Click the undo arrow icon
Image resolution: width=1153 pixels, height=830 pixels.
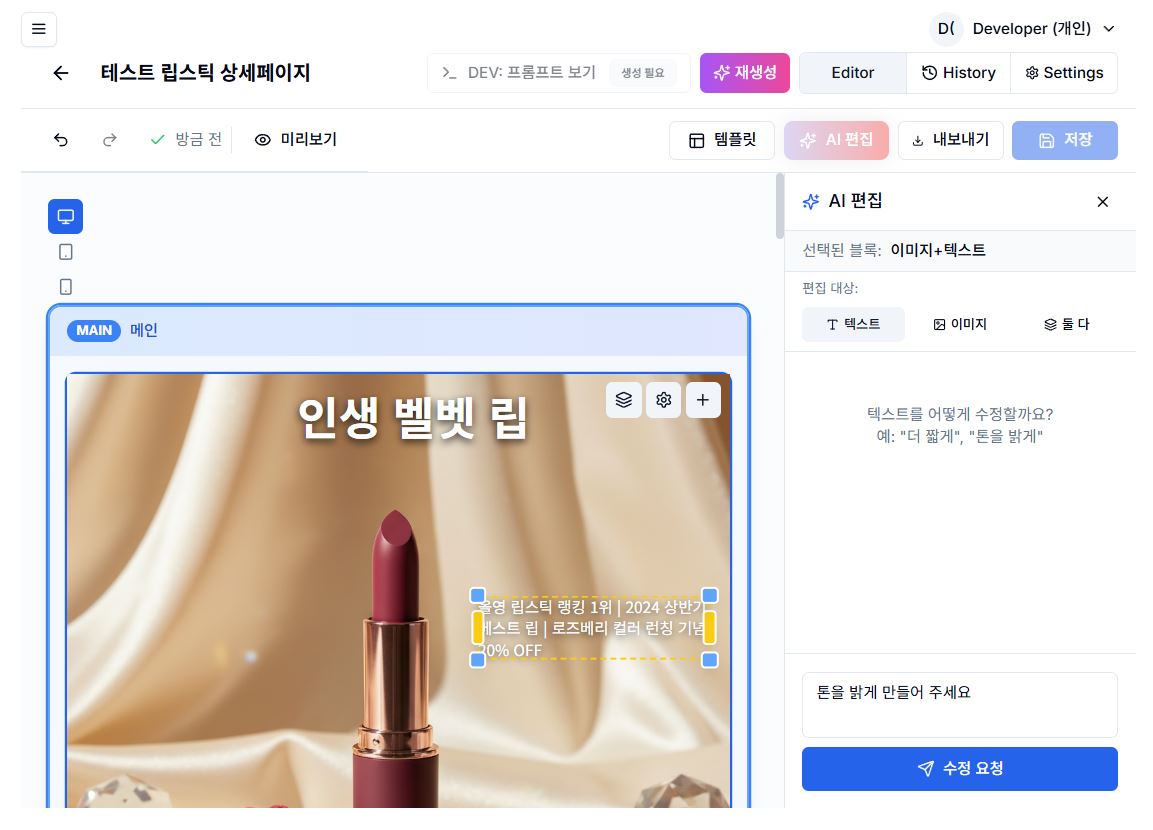(x=61, y=140)
